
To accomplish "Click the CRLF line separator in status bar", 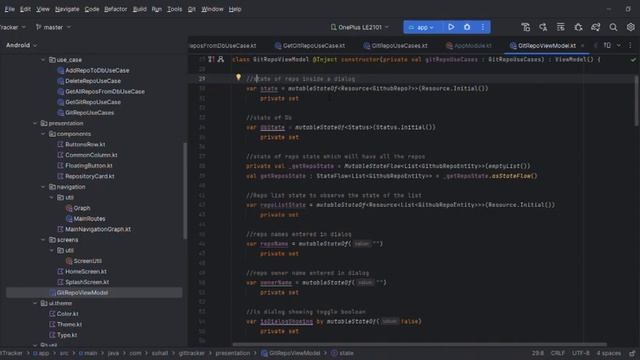I will tap(558, 353).
